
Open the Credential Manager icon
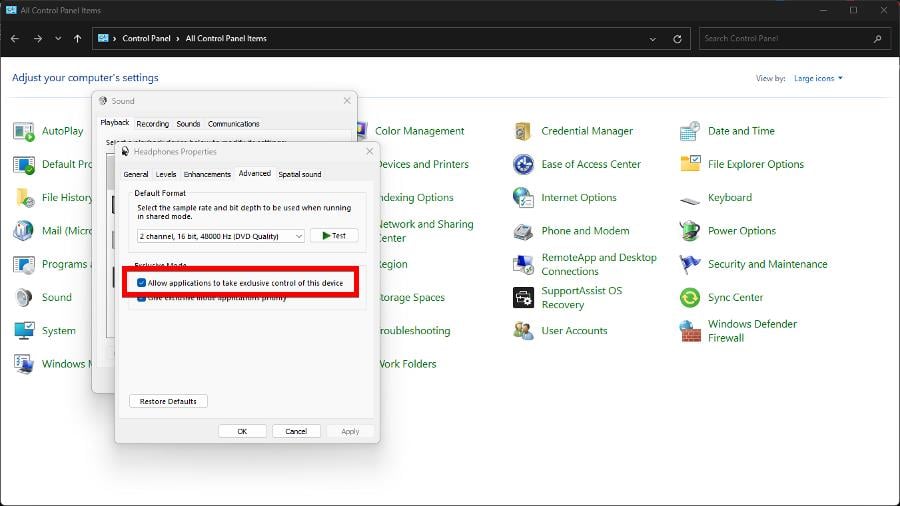click(x=523, y=131)
